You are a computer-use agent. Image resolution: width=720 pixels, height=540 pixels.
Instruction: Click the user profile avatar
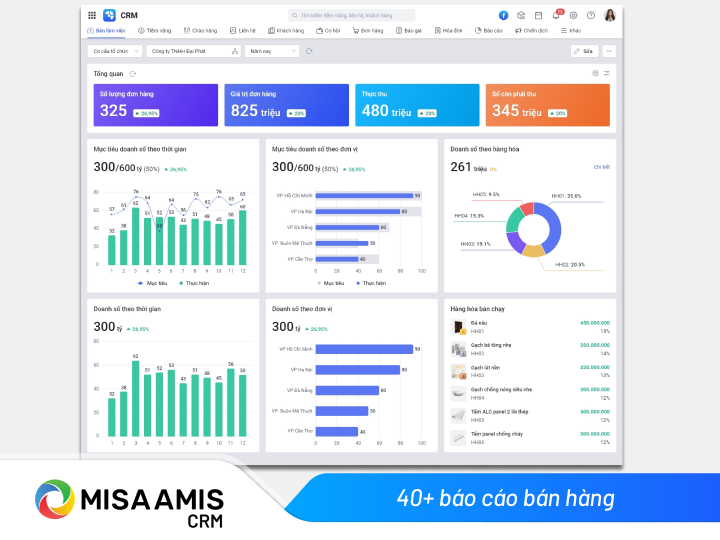610,15
